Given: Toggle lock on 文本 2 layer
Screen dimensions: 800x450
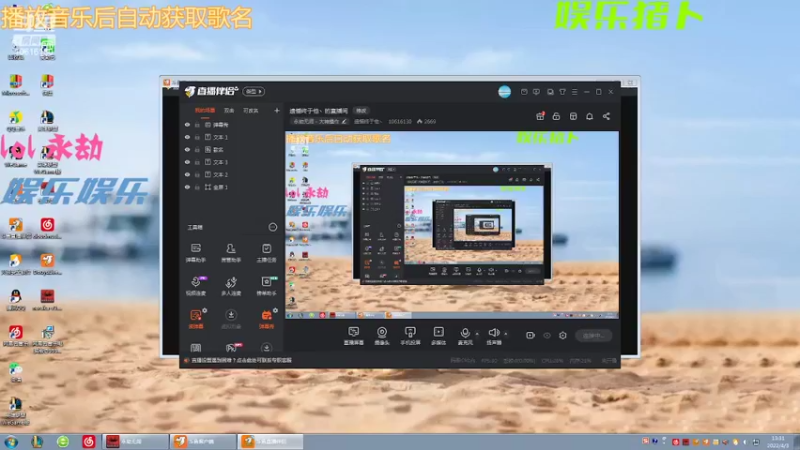Looking at the screenshot, I should pos(197,174).
